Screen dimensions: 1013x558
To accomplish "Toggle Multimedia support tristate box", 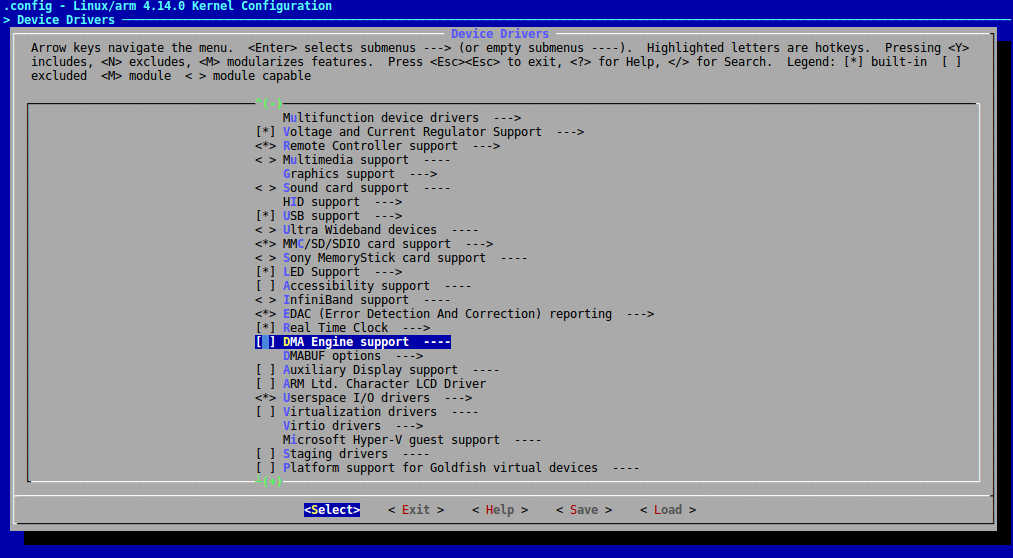I will pos(266,160).
